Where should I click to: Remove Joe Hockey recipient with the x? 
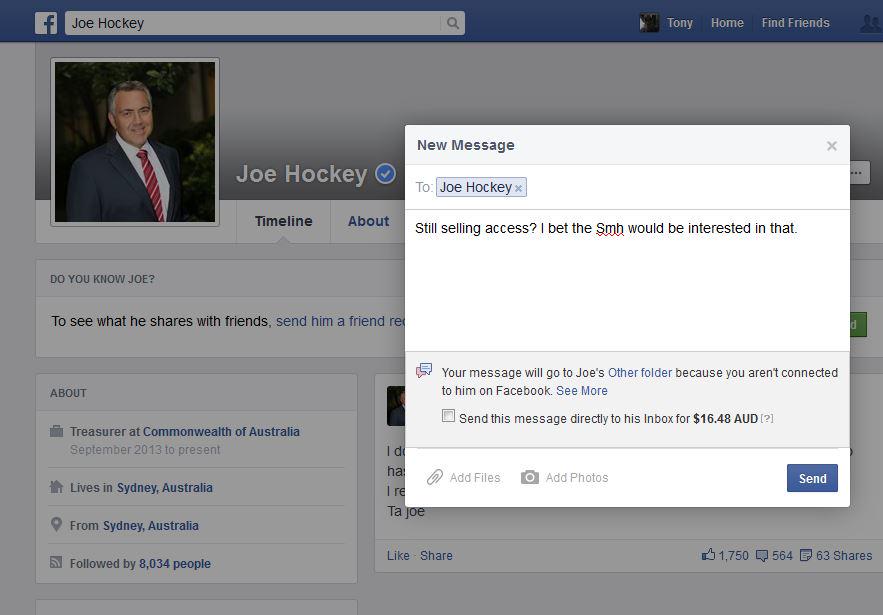[518, 188]
